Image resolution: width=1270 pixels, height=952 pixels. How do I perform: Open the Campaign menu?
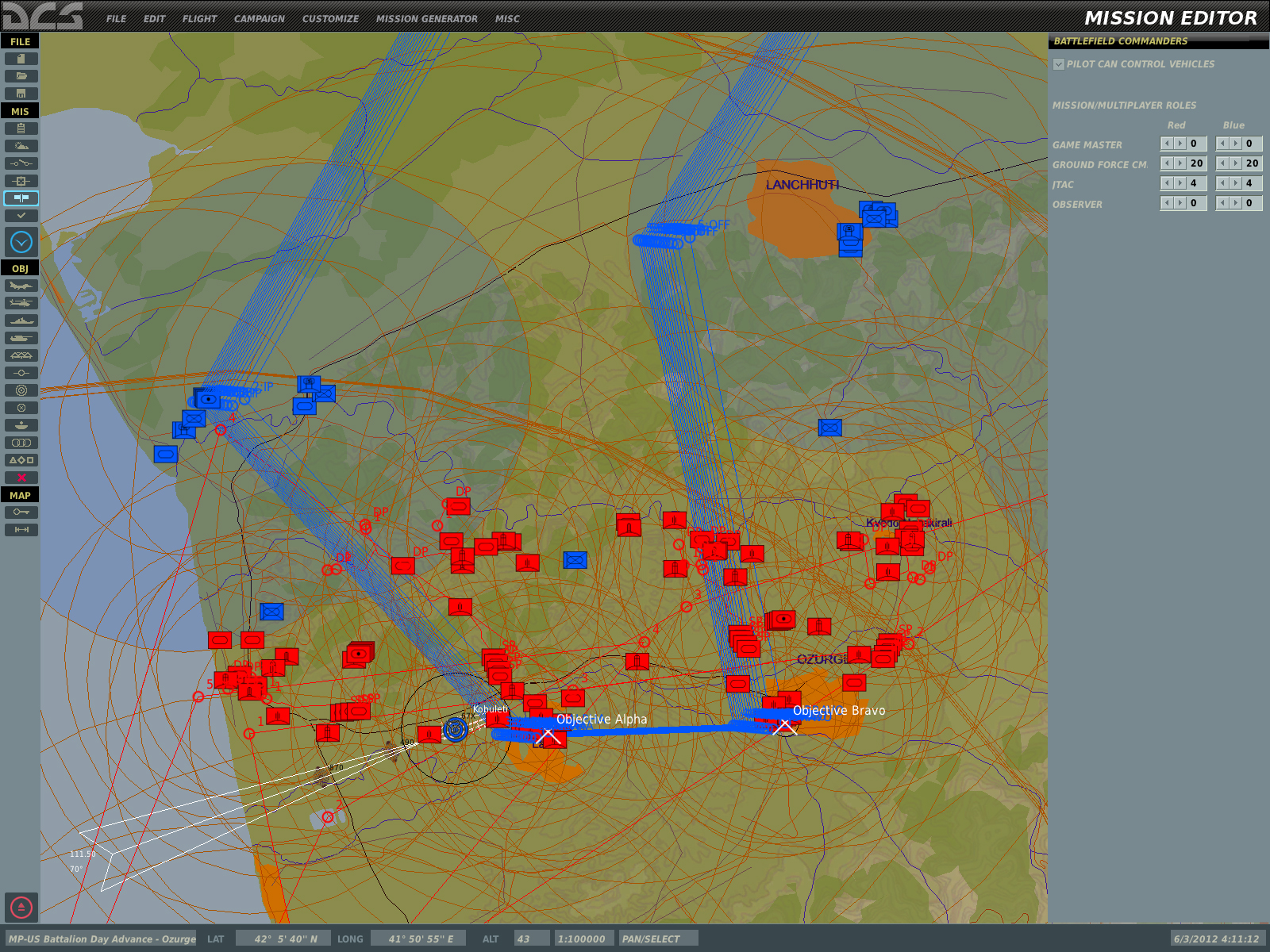click(259, 19)
